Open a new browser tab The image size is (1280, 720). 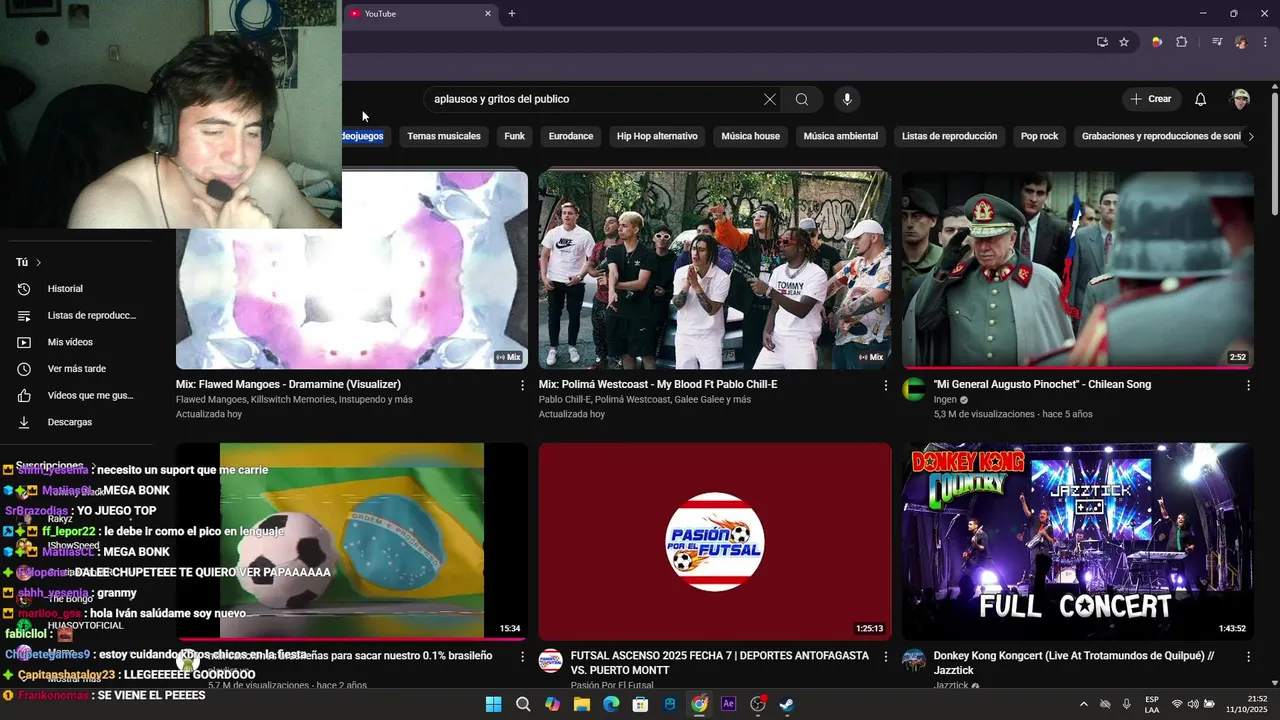click(x=512, y=14)
